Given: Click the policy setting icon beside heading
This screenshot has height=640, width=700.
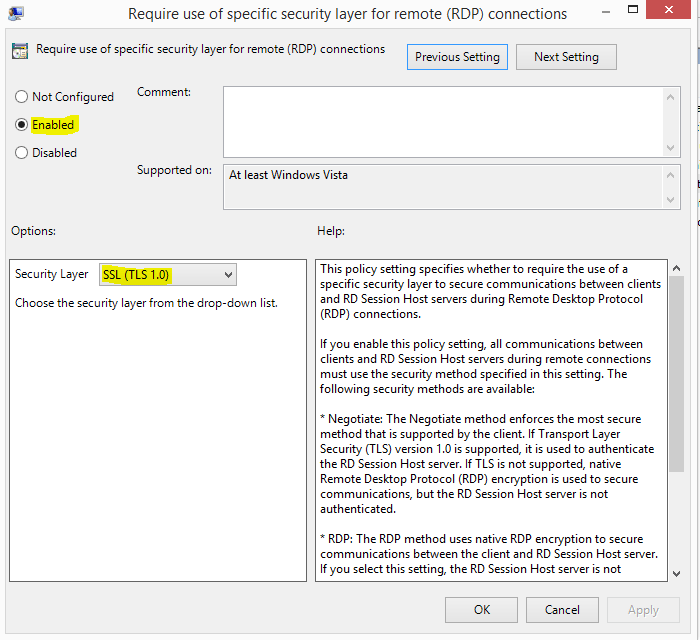Looking at the screenshot, I should pos(21,51).
